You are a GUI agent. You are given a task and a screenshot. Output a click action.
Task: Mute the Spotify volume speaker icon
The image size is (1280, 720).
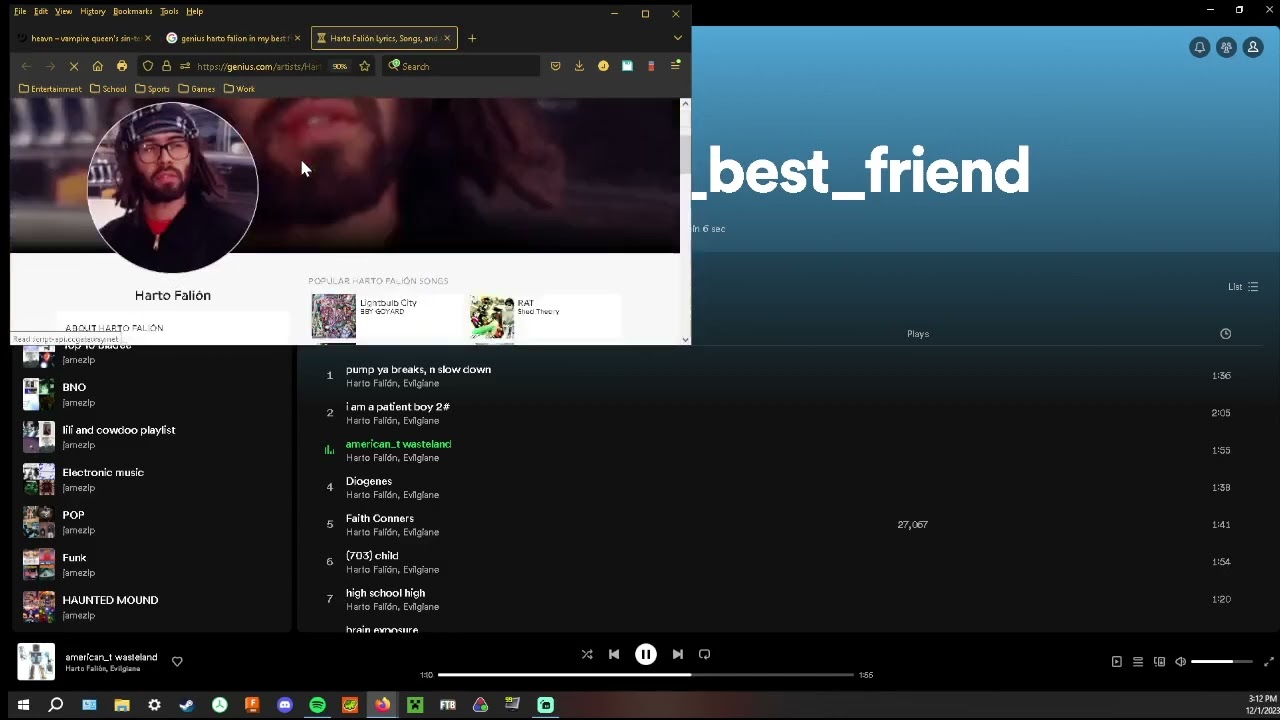click(x=1181, y=662)
